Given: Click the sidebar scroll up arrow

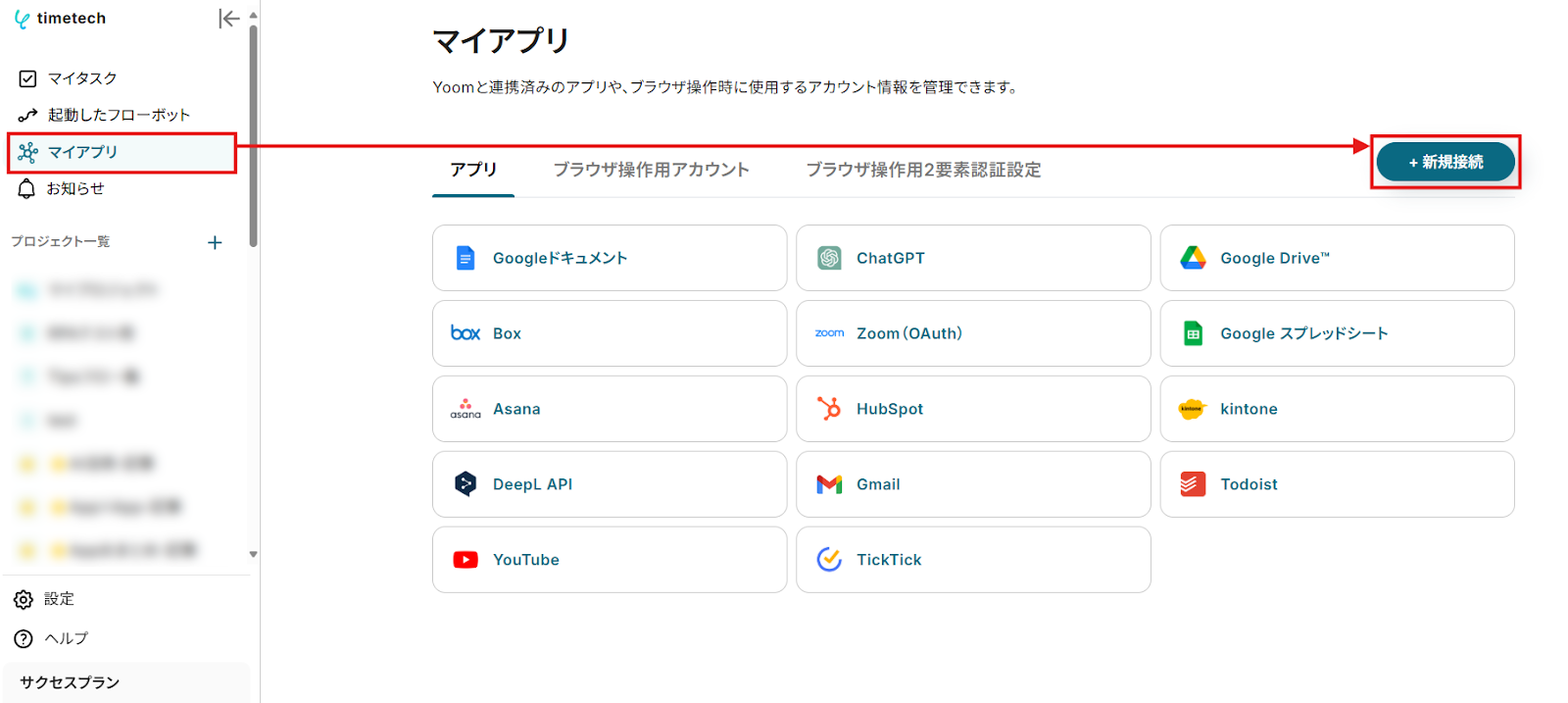Looking at the screenshot, I should [x=253, y=16].
